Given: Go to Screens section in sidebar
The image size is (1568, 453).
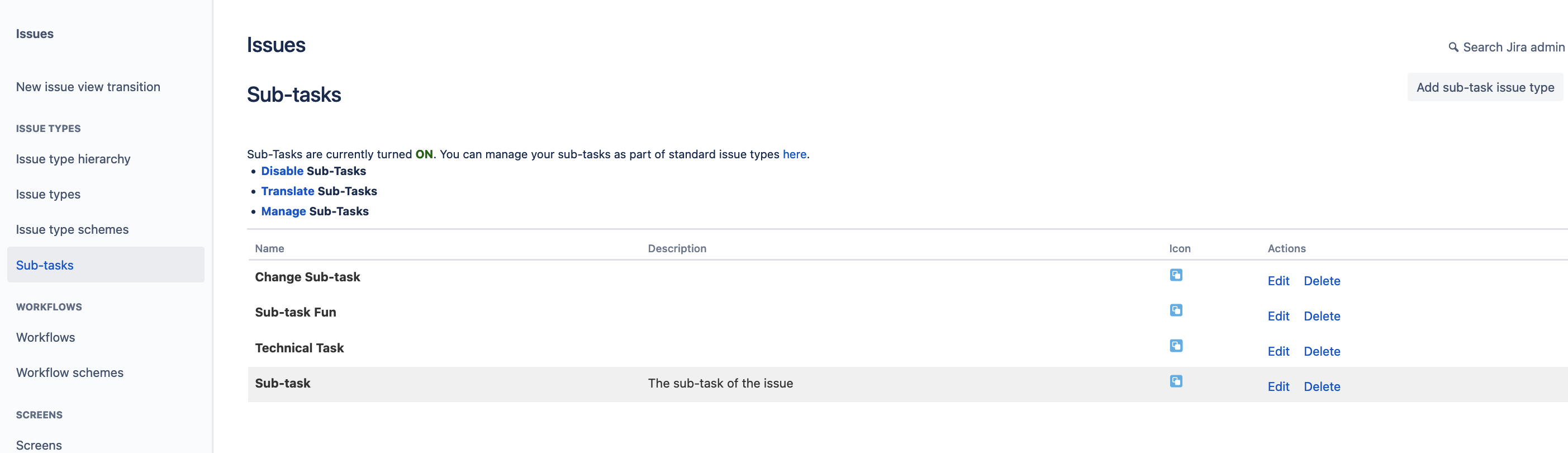Looking at the screenshot, I should point(39,445).
